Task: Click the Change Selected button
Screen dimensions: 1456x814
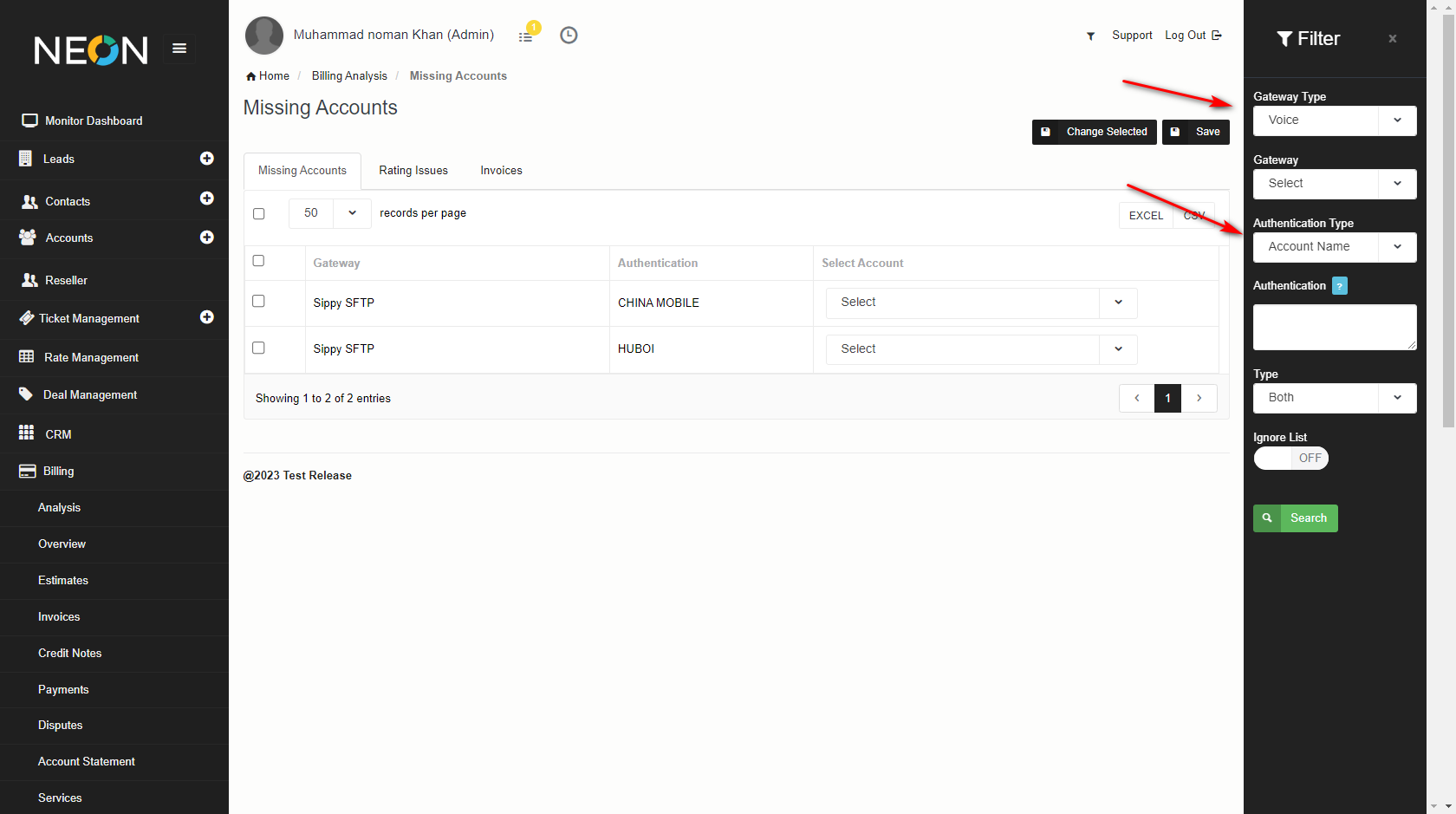Action: point(1094,132)
